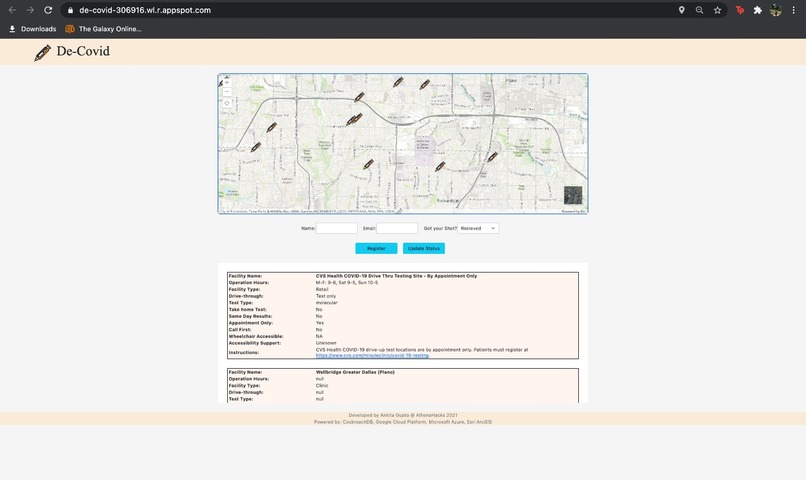806x480 pixels.
Task: View site info via the lock icon
Action: coord(70,10)
